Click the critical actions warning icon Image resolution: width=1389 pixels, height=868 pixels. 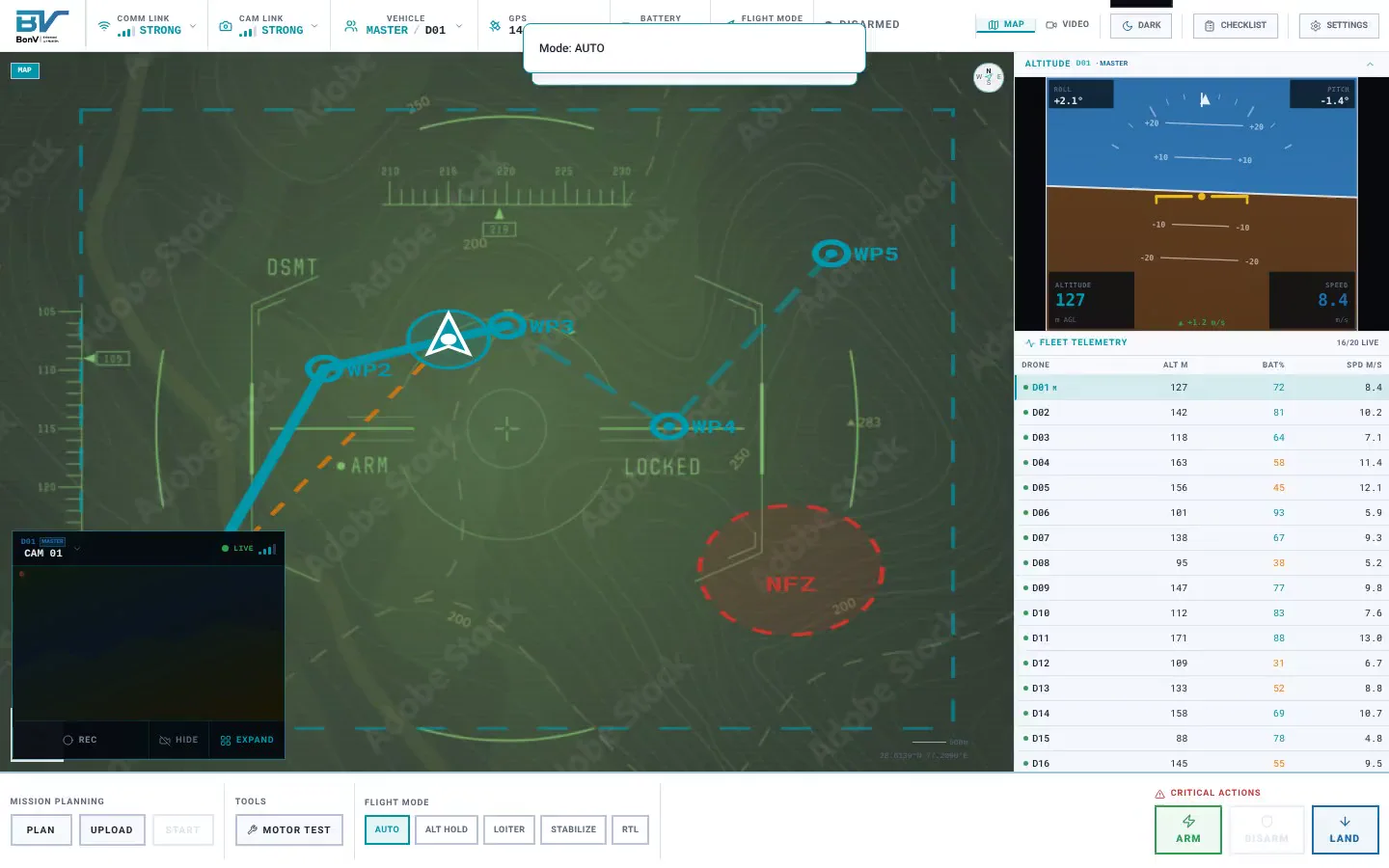coord(1159,794)
